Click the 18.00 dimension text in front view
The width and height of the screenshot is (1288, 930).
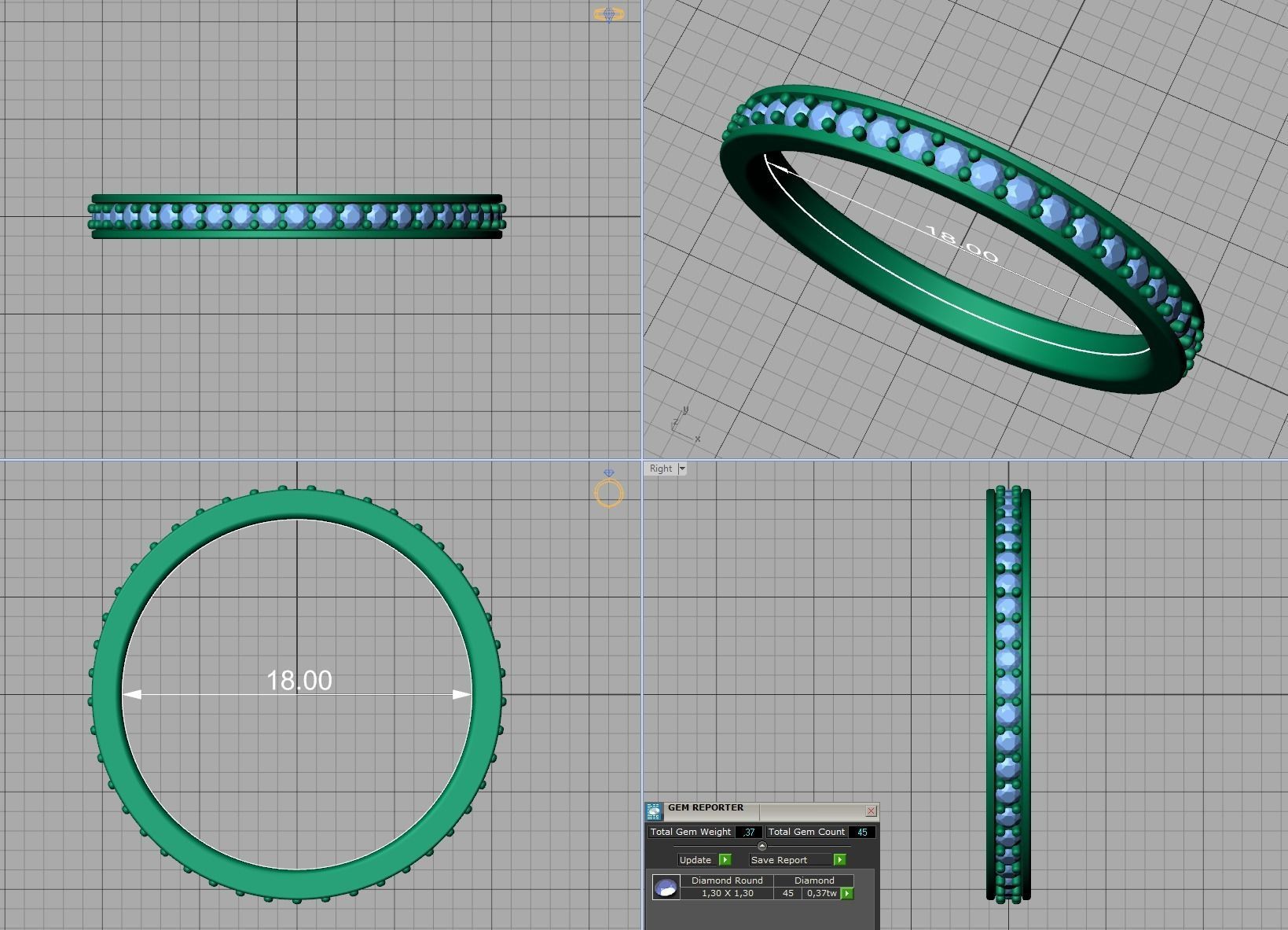click(x=299, y=681)
